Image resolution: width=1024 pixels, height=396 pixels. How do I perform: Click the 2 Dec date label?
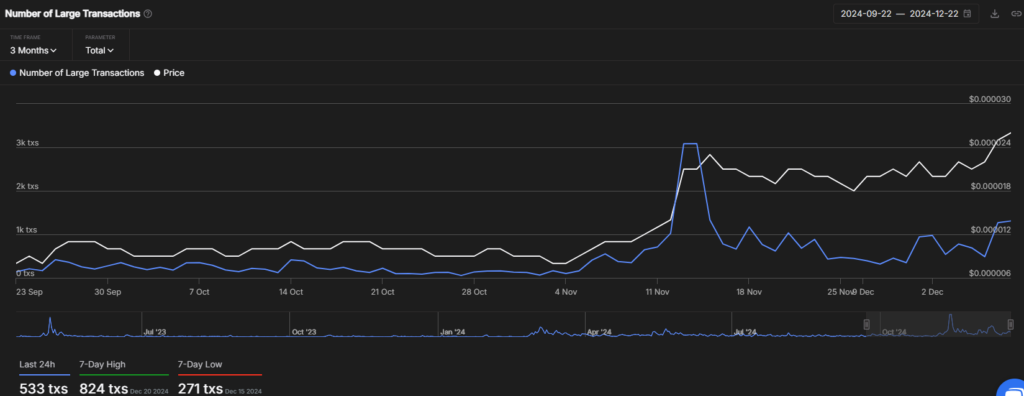coord(932,292)
